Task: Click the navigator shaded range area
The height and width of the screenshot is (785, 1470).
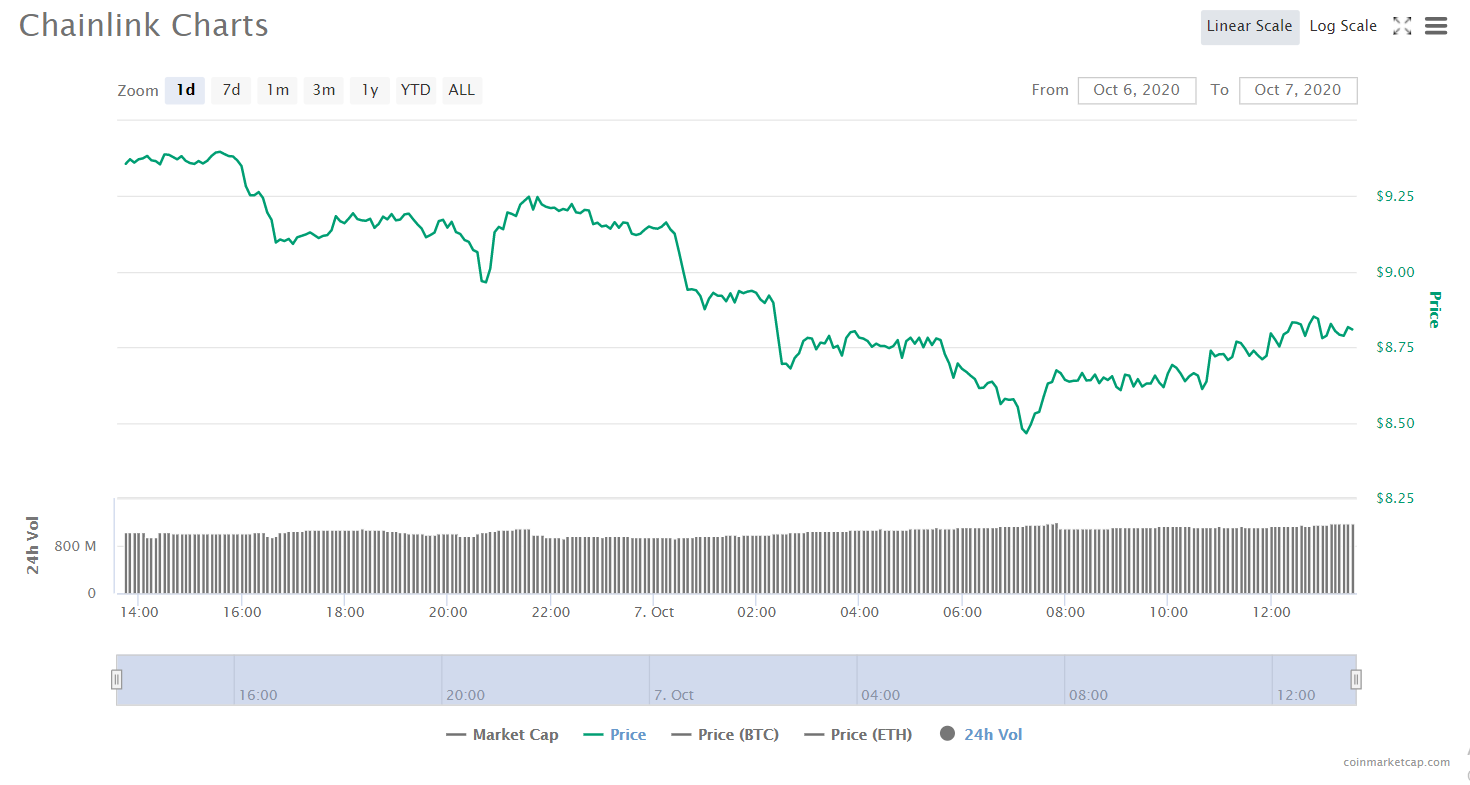Action: click(x=736, y=680)
